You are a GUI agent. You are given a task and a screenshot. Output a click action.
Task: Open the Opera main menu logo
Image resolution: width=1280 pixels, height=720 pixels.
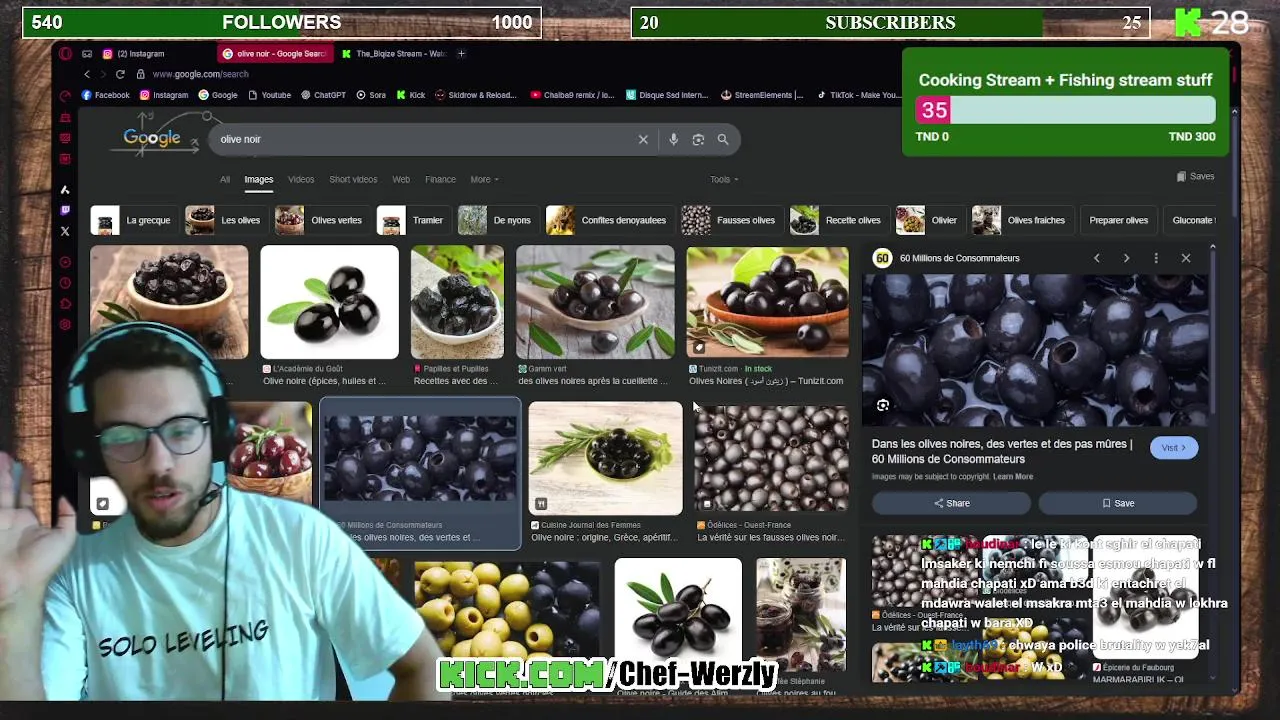[x=66, y=54]
